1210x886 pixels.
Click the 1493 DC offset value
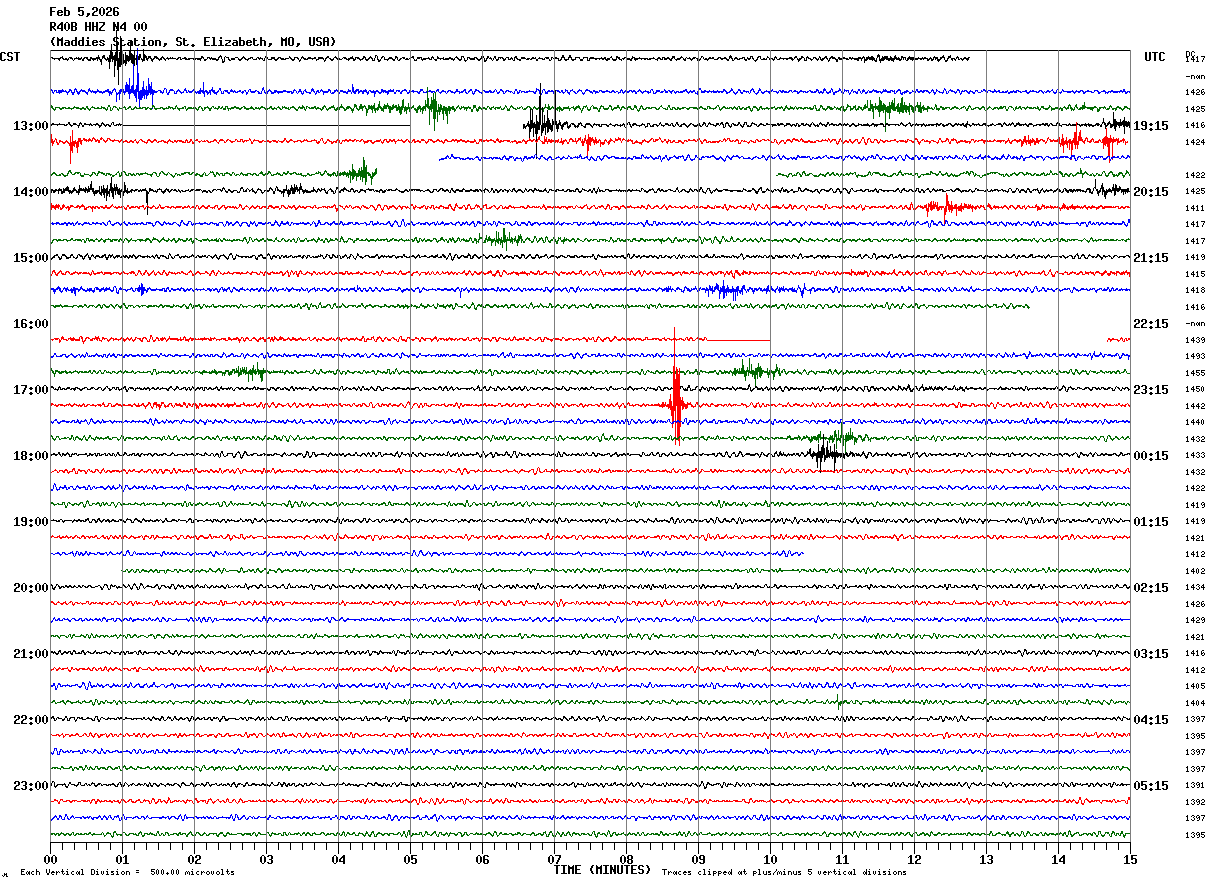point(1194,356)
